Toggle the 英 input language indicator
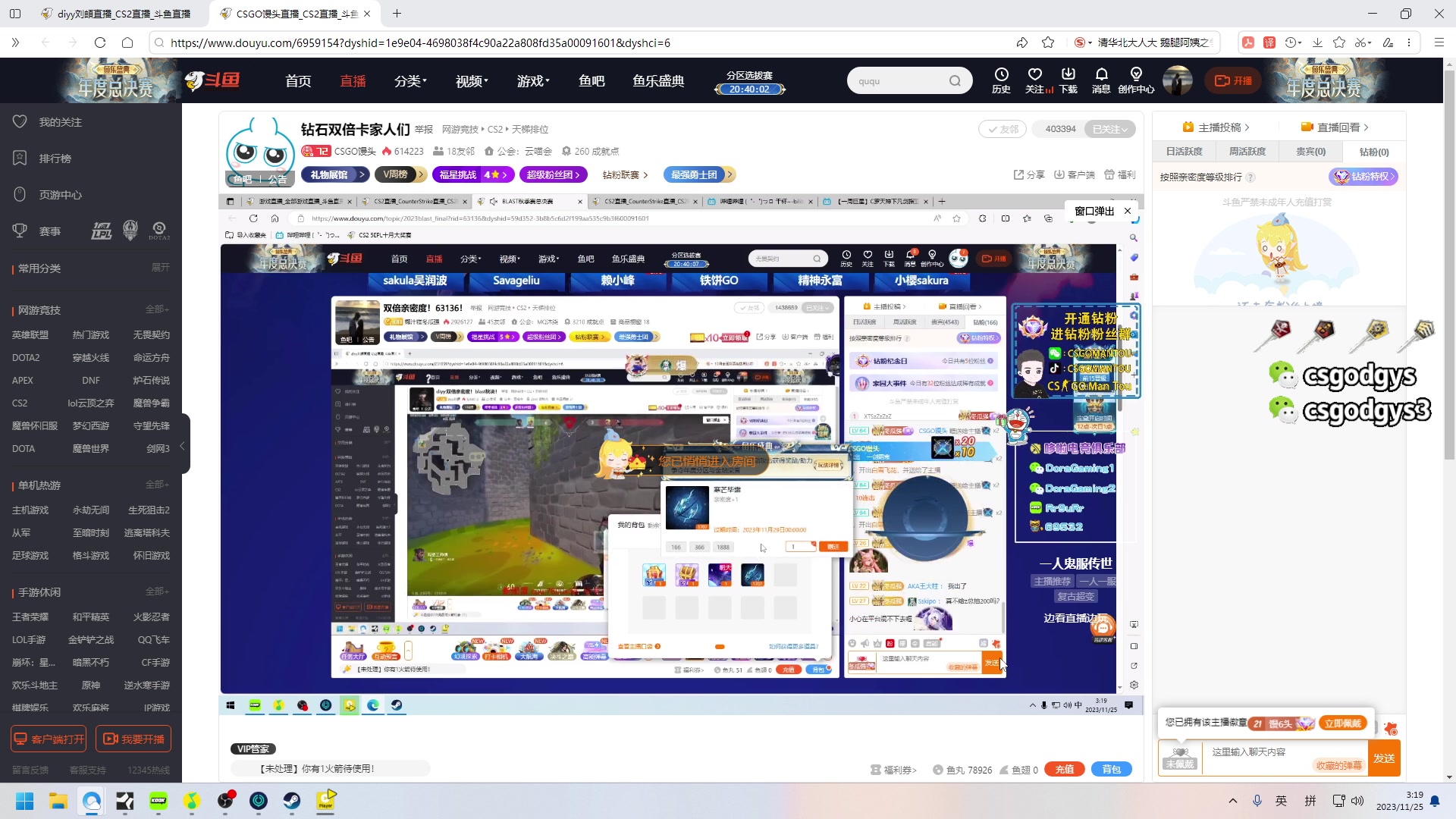1456x819 pixels. tap(1282, 801)
